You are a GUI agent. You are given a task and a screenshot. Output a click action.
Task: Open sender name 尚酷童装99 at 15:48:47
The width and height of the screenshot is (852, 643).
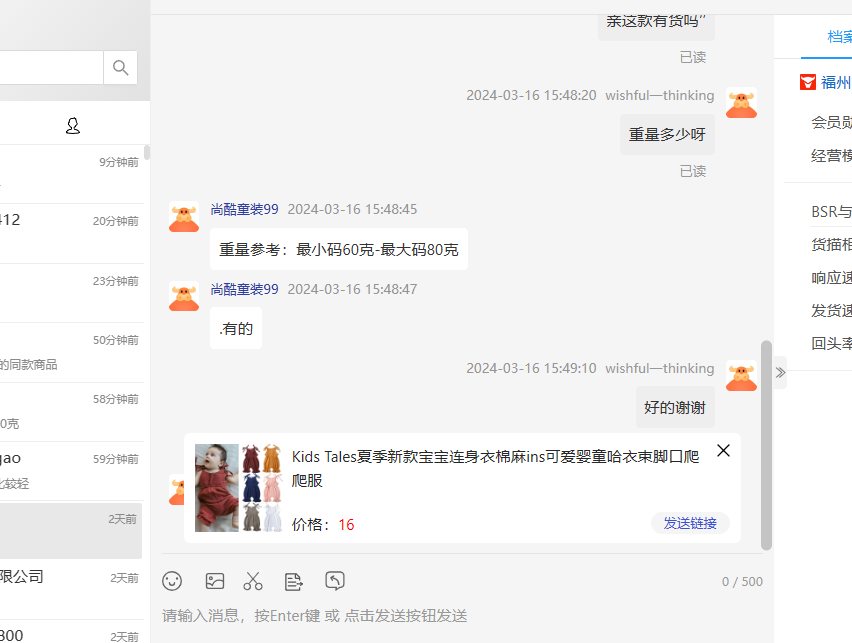245,289
